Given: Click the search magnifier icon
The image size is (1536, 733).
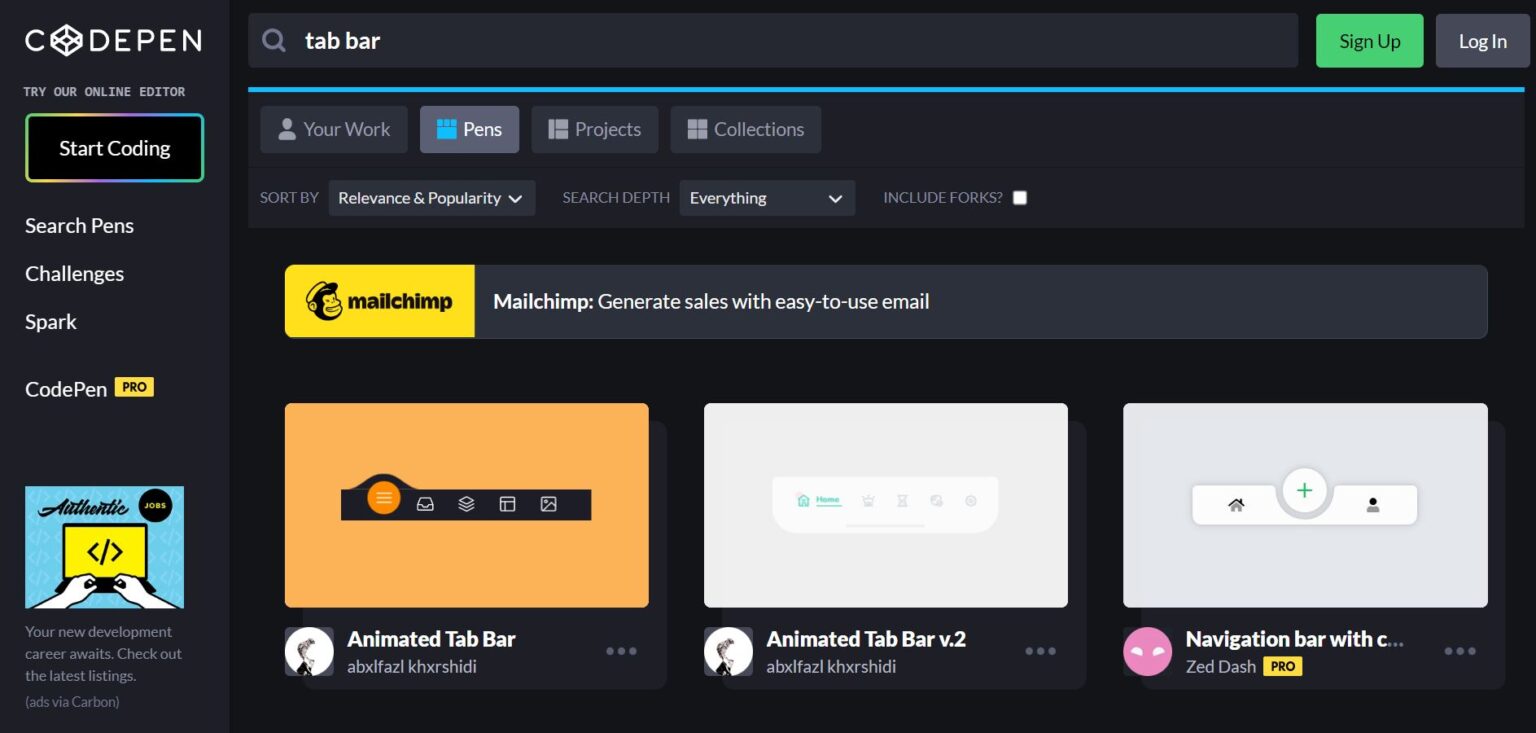Looking at the screenshot, I should tap(273, 40).
